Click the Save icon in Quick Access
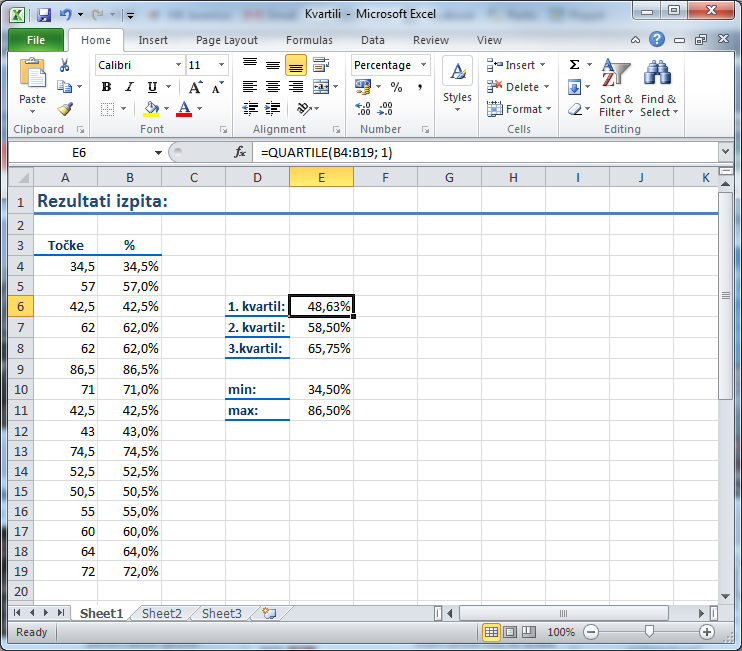The height and width of the screenshot is (651, 742). coord(44,15)
